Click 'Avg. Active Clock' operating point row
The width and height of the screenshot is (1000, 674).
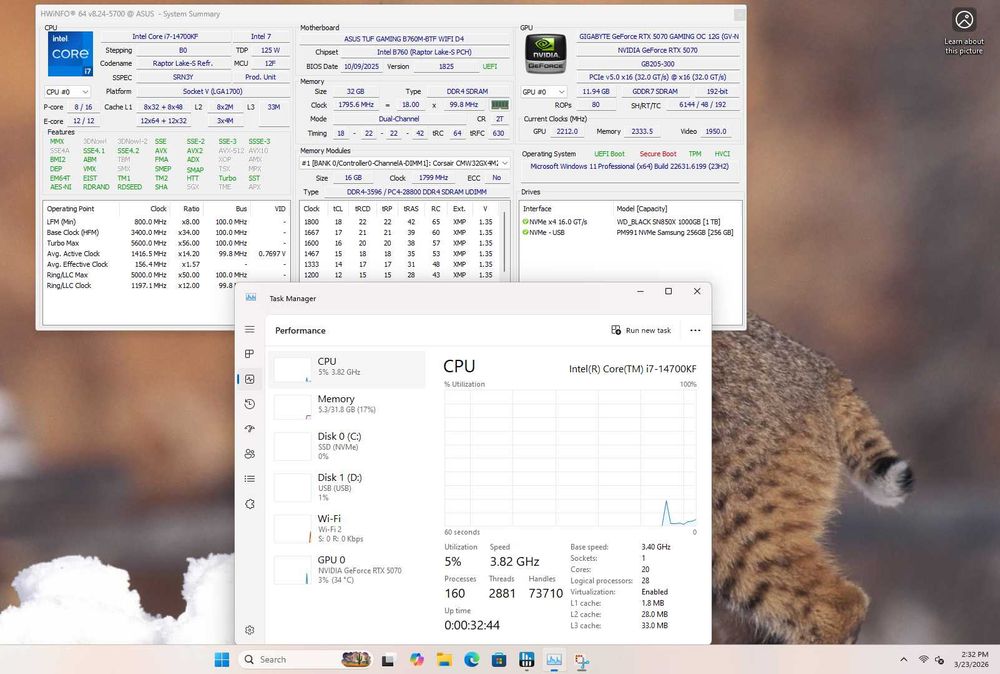click(x=166, y=254)
